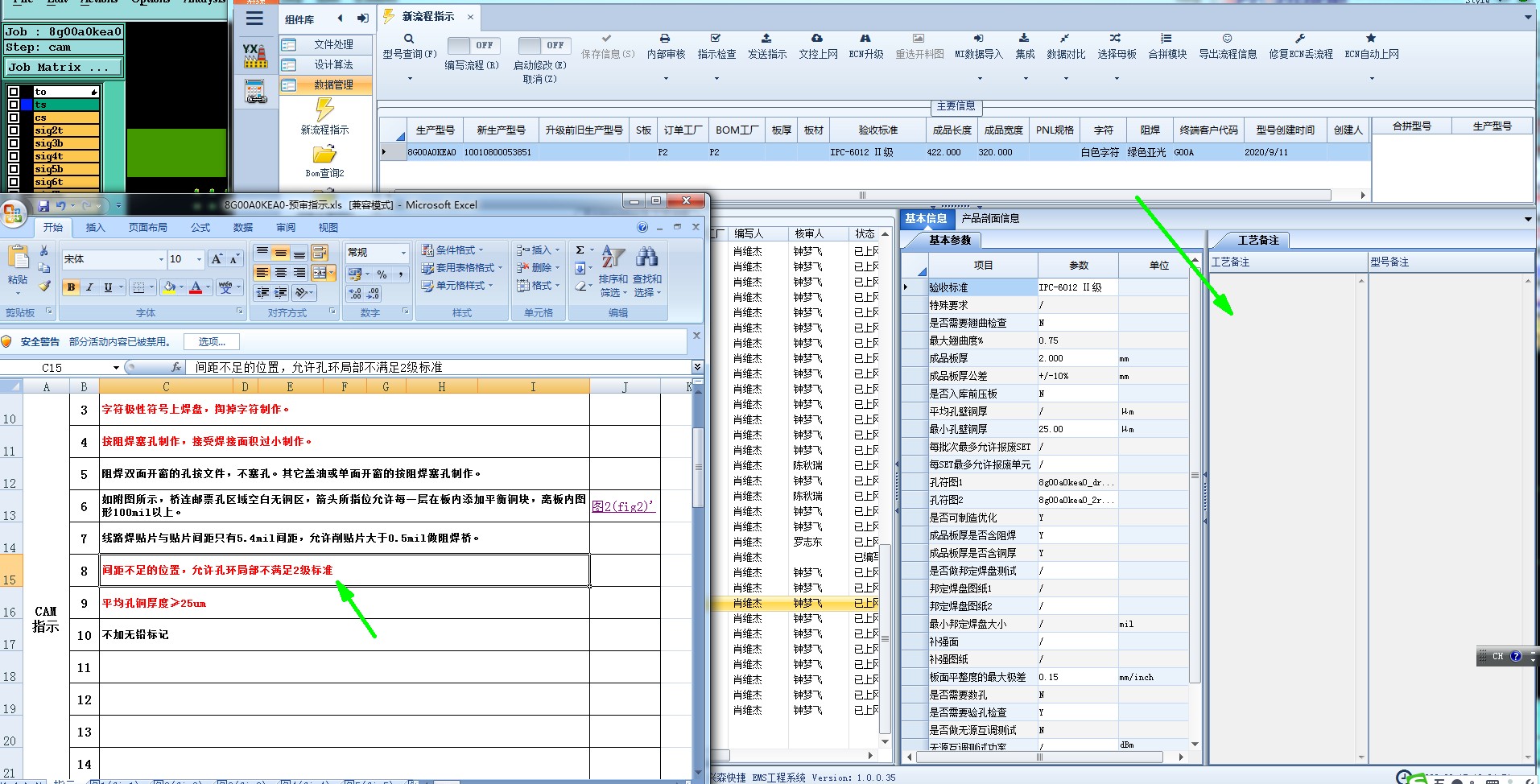Screen dimensions: 1540x784
Task: Expand the Excel formula bar
Action: coord(697,367)
